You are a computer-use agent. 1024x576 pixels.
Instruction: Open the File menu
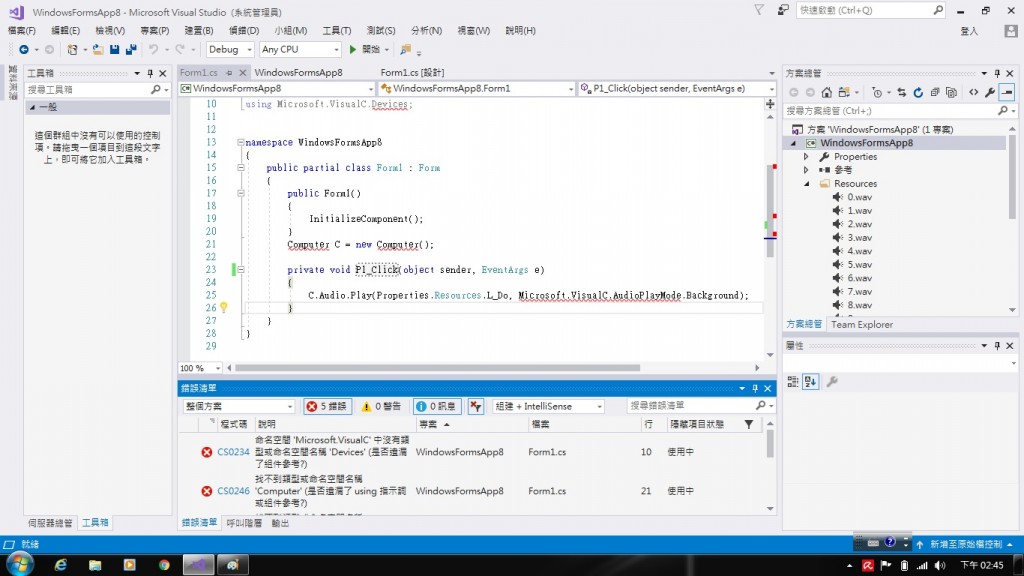pyautogui.click(x=22, y=31)
